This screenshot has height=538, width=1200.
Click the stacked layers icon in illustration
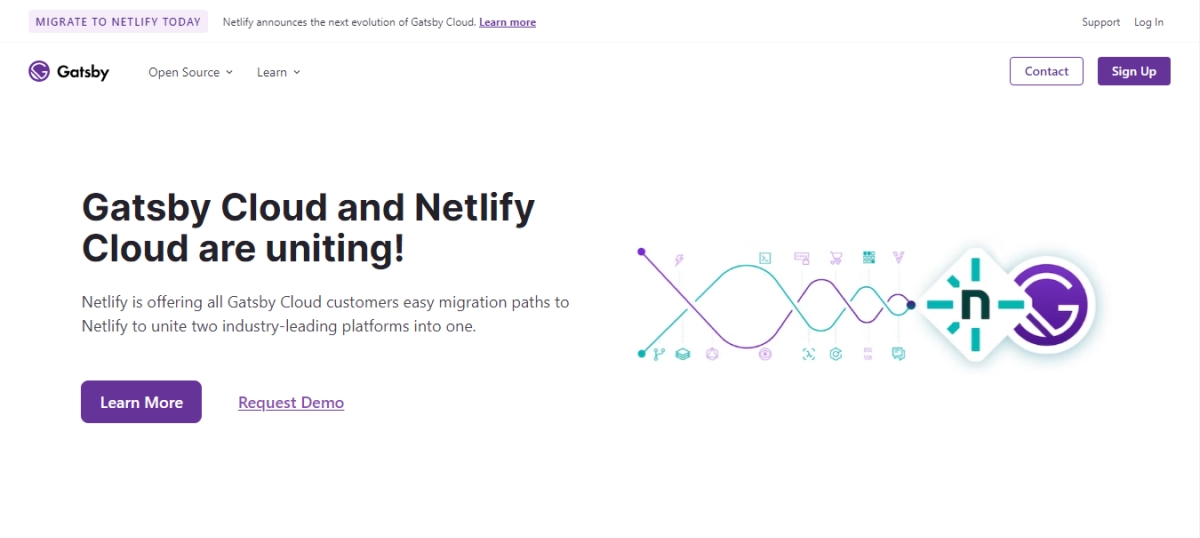point(683,354)
